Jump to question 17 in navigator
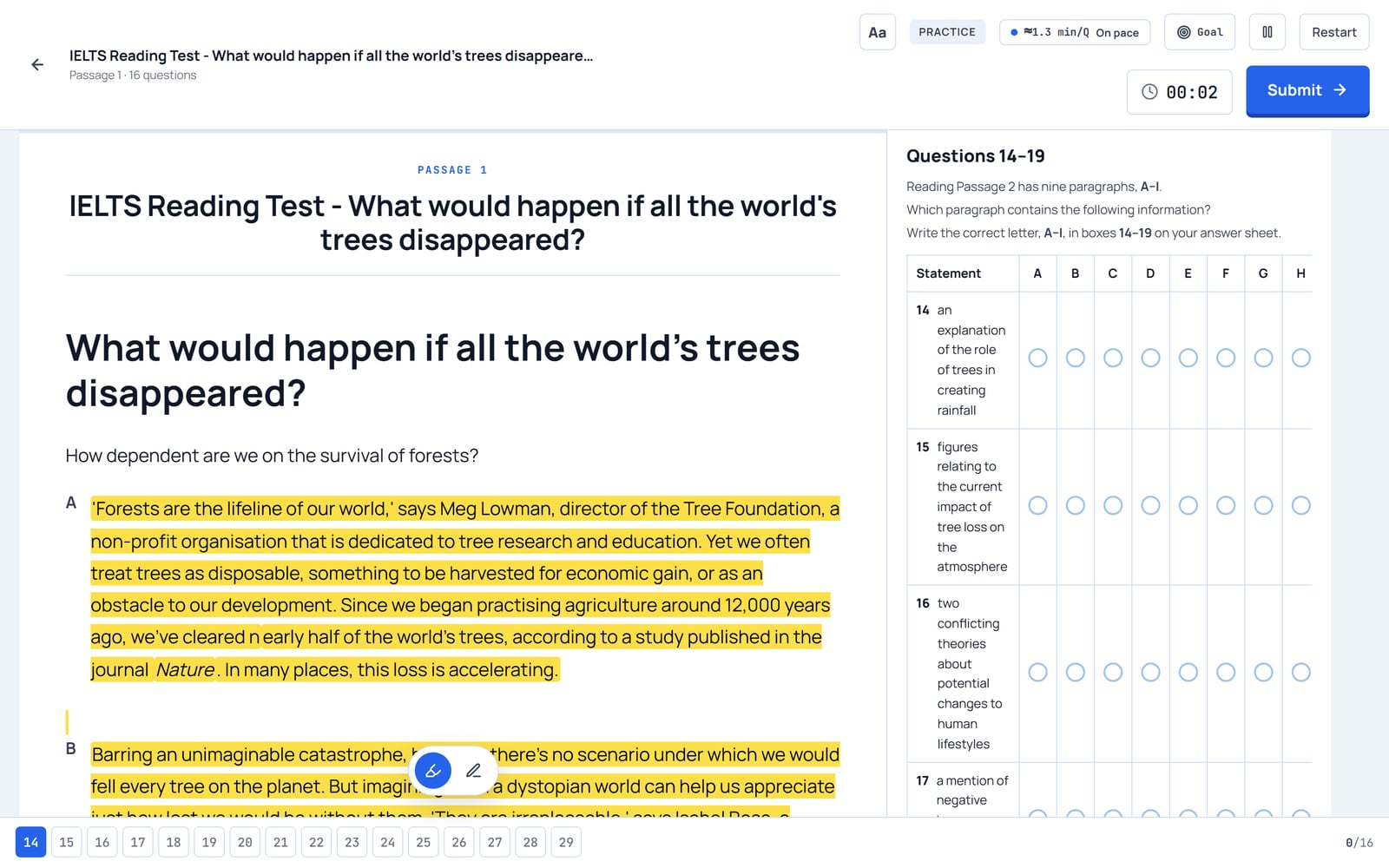The height and width of the screenshot is (868, 1389). tap(138, 842)
